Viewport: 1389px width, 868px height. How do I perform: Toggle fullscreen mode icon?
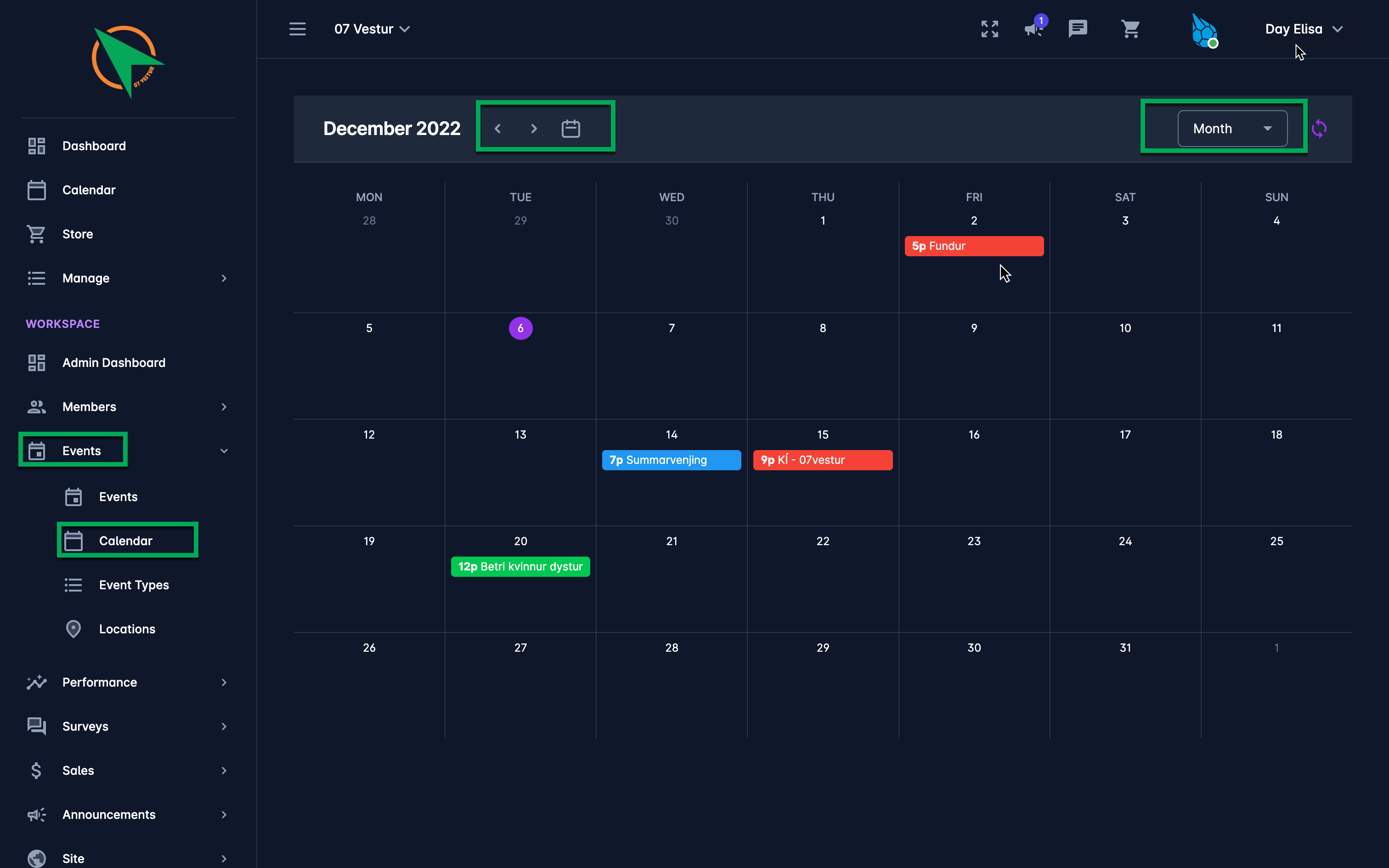[989, 28]
